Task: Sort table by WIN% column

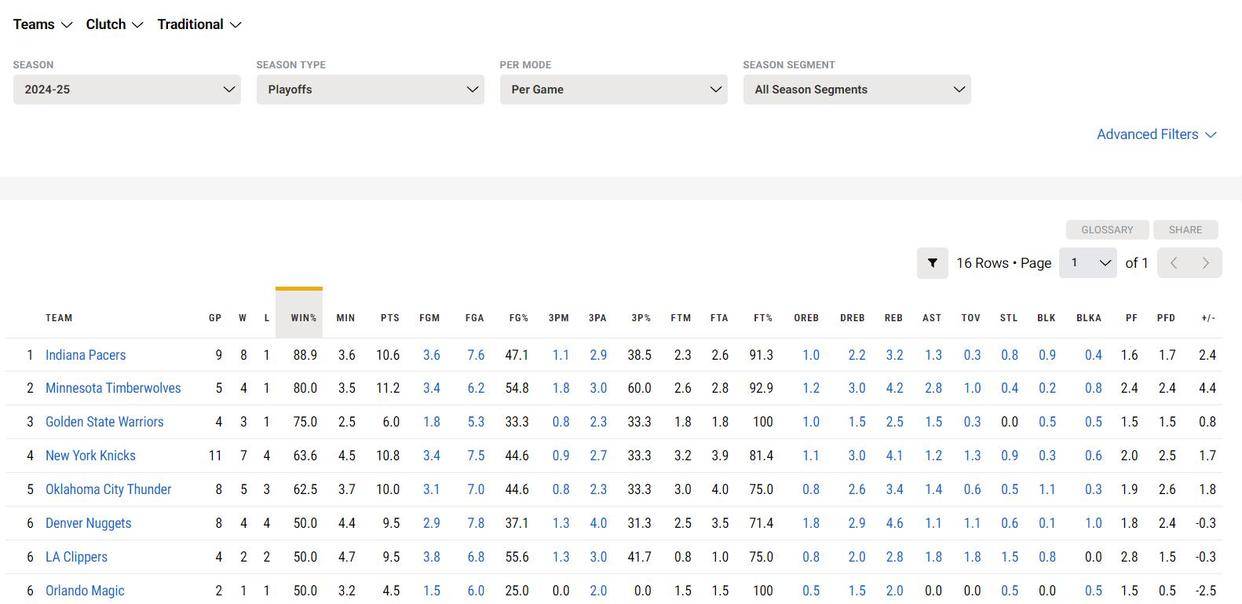Action: 304,318
